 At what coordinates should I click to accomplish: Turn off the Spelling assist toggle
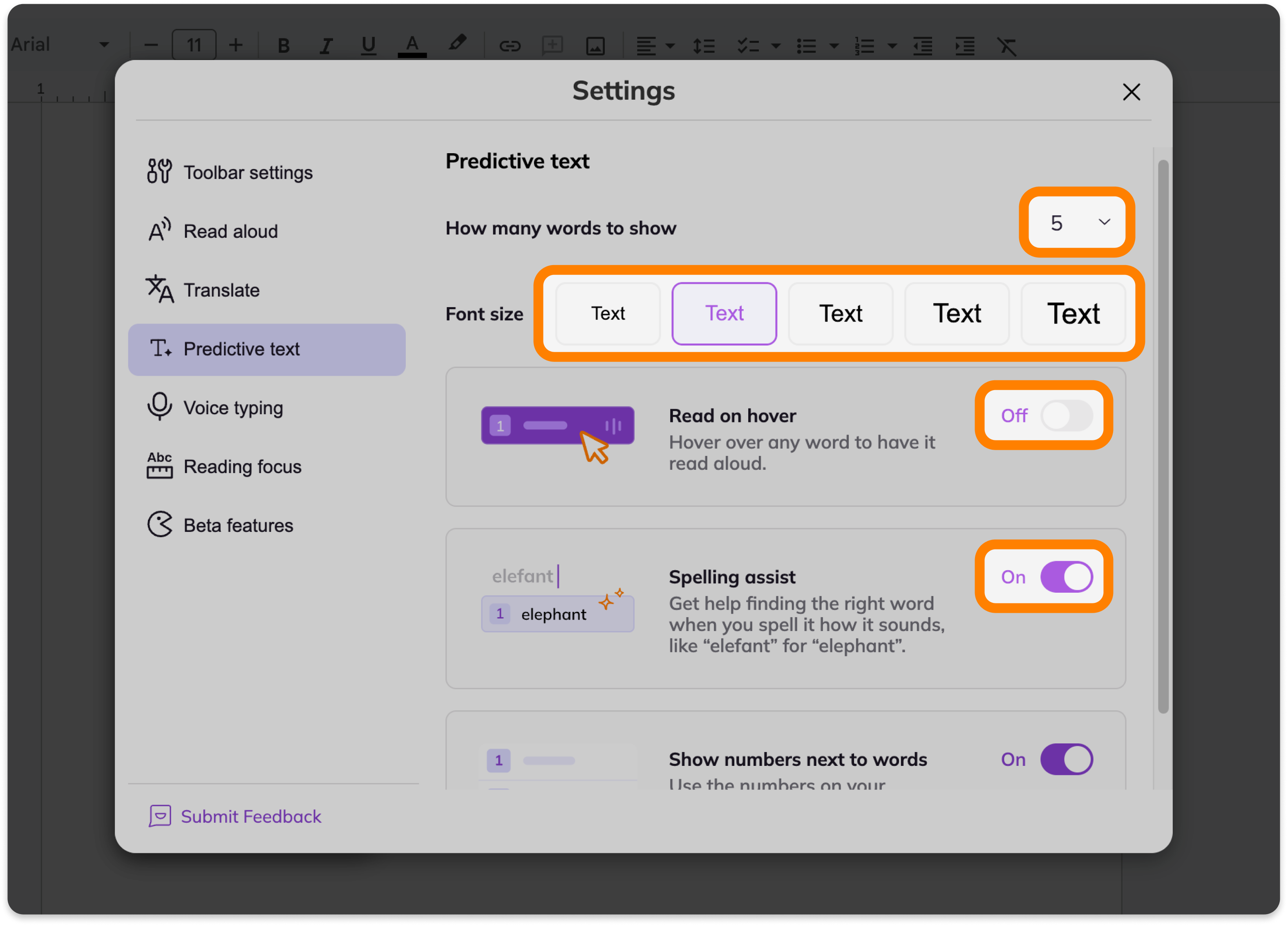click(x=1066, y=577)
